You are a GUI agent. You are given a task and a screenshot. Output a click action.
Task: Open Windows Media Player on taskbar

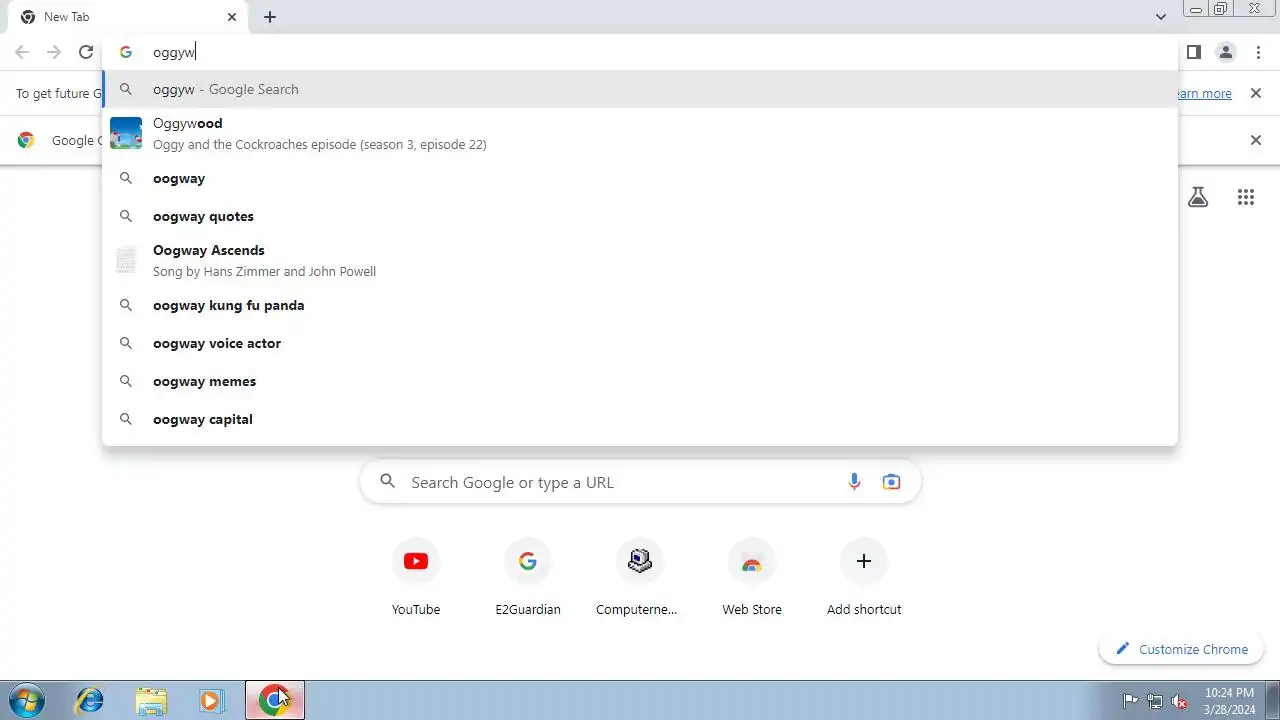pyautogui.click(x=211, y=701)
